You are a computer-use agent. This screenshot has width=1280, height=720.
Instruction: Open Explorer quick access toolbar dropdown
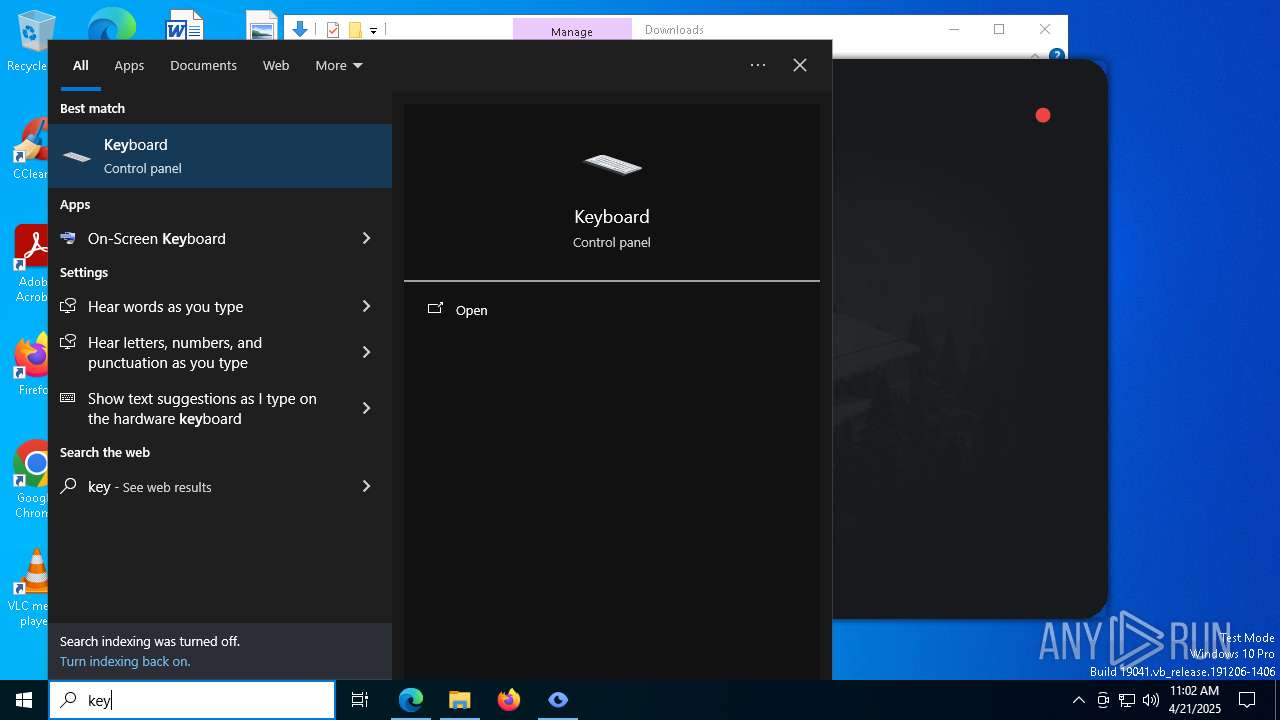pyautogui.click(x=373, y=30)
